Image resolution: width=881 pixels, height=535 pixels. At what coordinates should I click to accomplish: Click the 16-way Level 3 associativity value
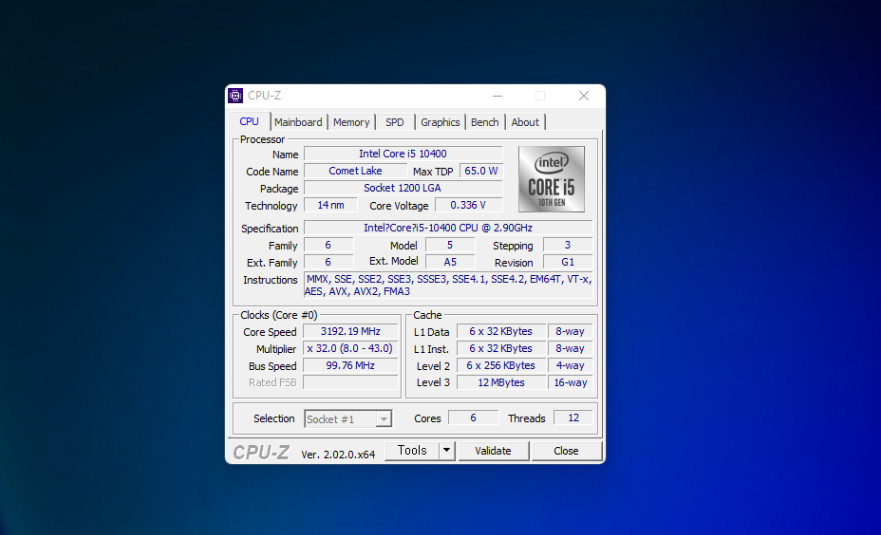coord(570,382)
